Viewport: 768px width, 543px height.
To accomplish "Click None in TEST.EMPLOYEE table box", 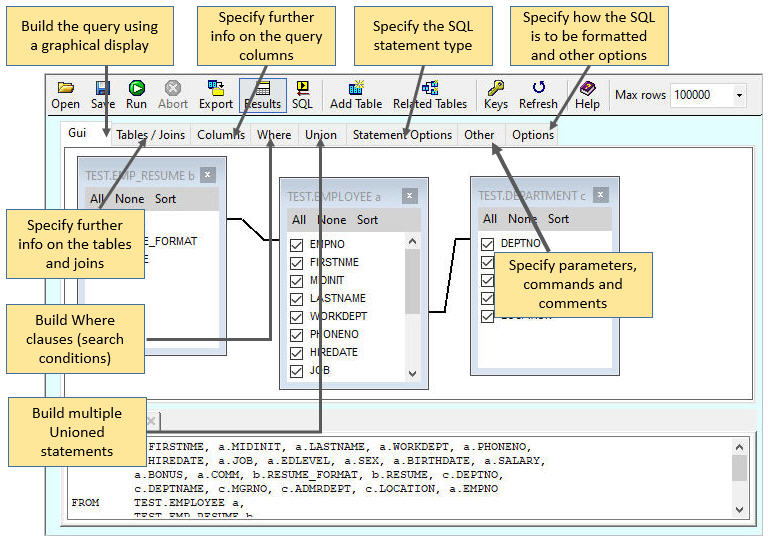I will 332,220.
